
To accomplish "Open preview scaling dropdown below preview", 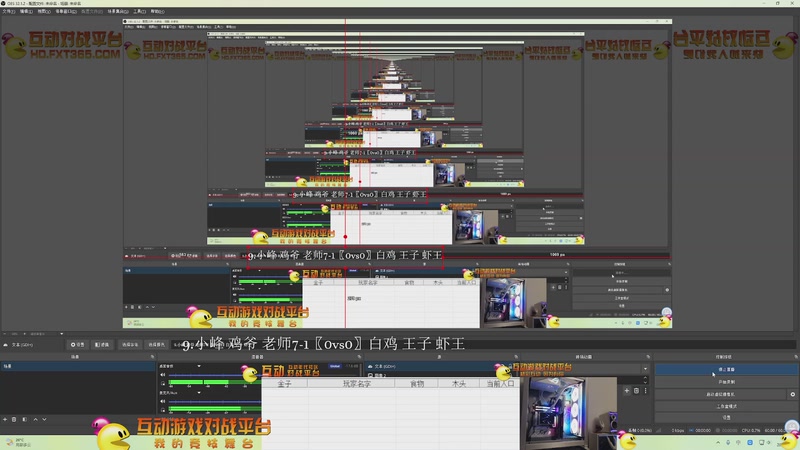I will tap(61, 334).
